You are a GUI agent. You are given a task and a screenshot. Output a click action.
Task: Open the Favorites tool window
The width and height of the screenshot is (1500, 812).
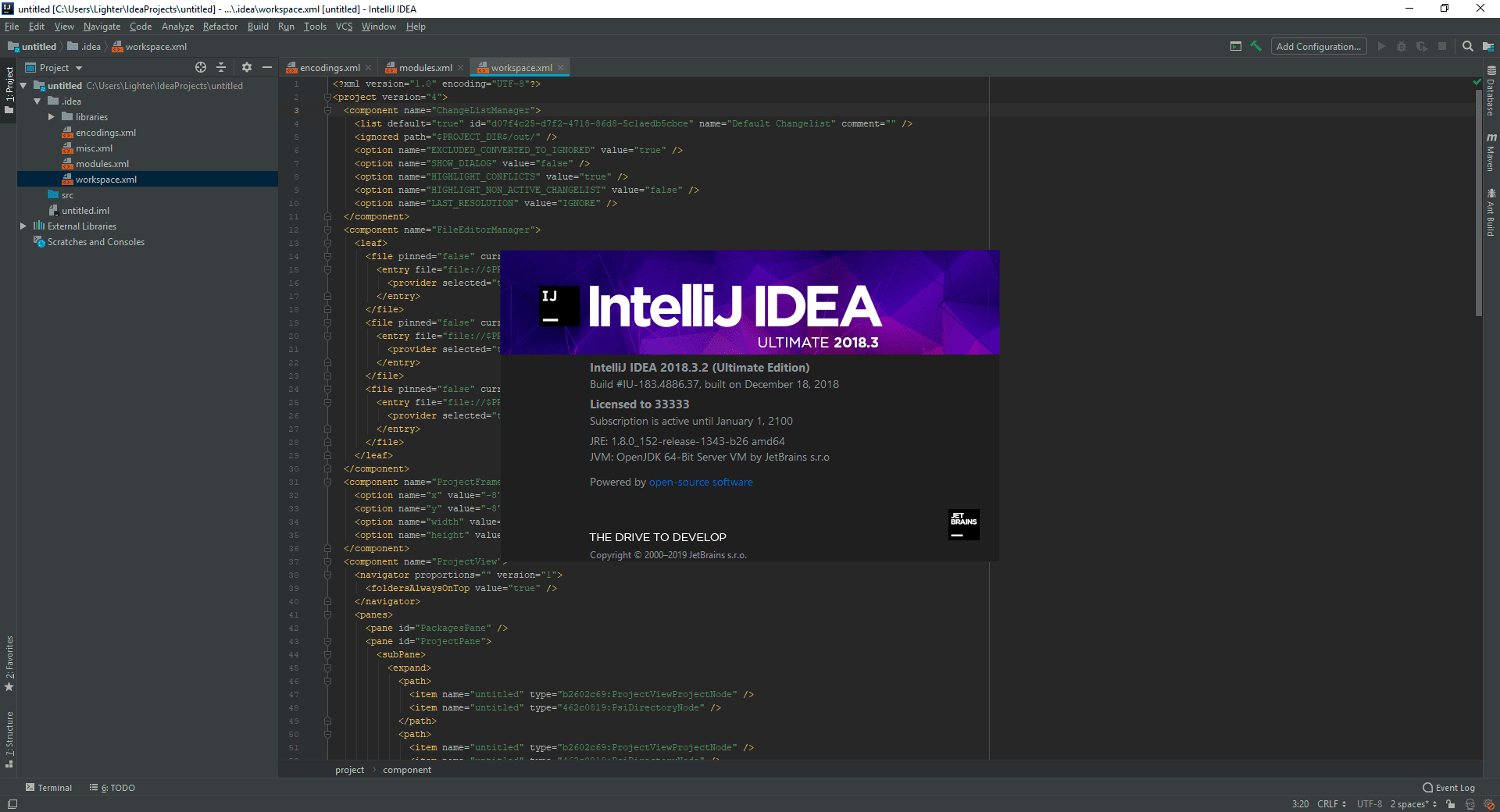[x=9, y=664]
